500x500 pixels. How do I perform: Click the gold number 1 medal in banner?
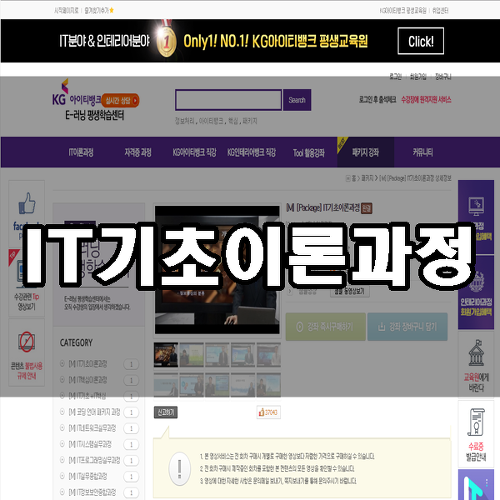coord(166,40)
